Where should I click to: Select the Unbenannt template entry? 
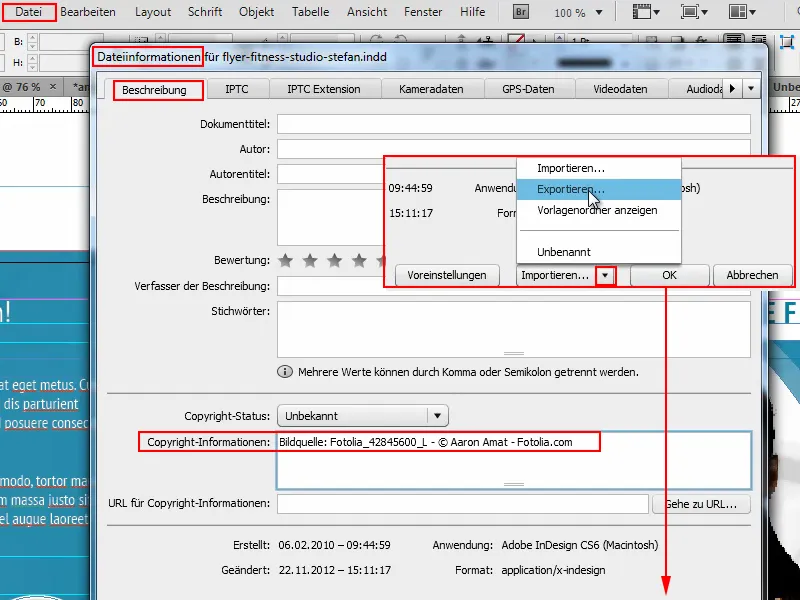[x=599, y=252]
